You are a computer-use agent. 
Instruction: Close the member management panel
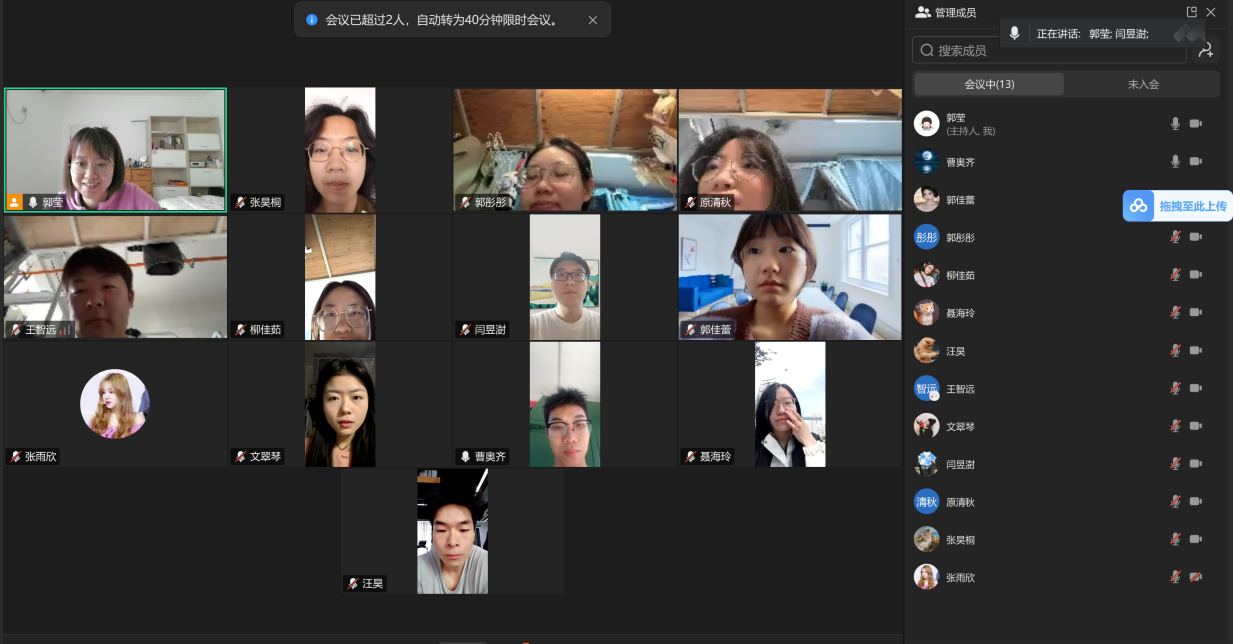click(x=1211, y=12)
